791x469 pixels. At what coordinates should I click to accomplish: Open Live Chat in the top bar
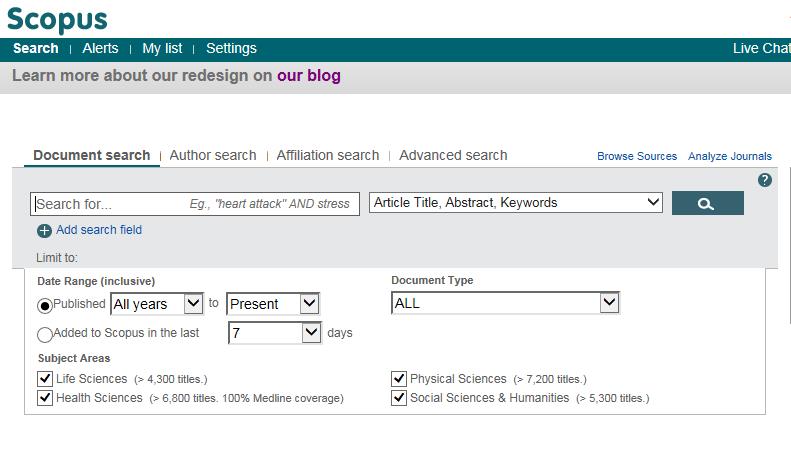pyautogui.click(x=762, y=48)
